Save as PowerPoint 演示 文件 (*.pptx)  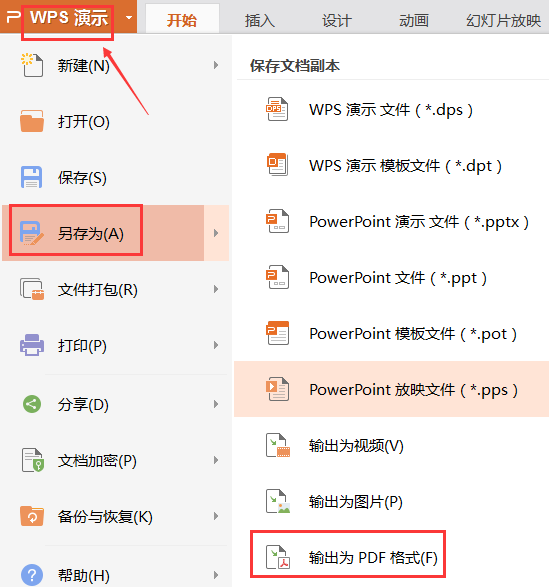(391, 221)
